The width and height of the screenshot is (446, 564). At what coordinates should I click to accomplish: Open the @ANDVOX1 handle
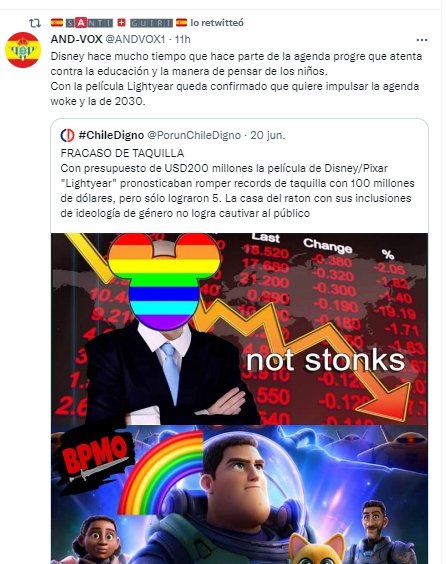[x=135, y=39]
